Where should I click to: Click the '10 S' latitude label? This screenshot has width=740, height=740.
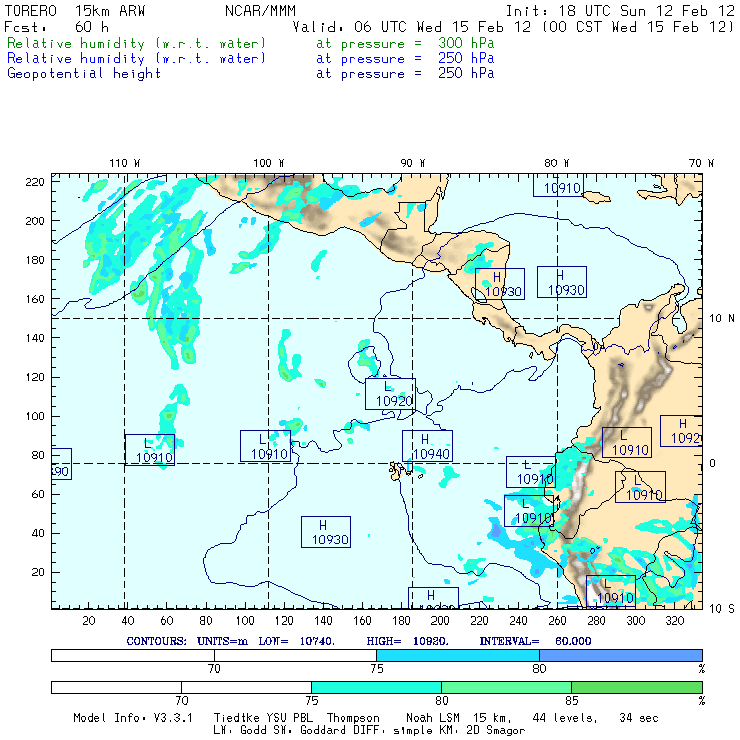tap(722, 609)
